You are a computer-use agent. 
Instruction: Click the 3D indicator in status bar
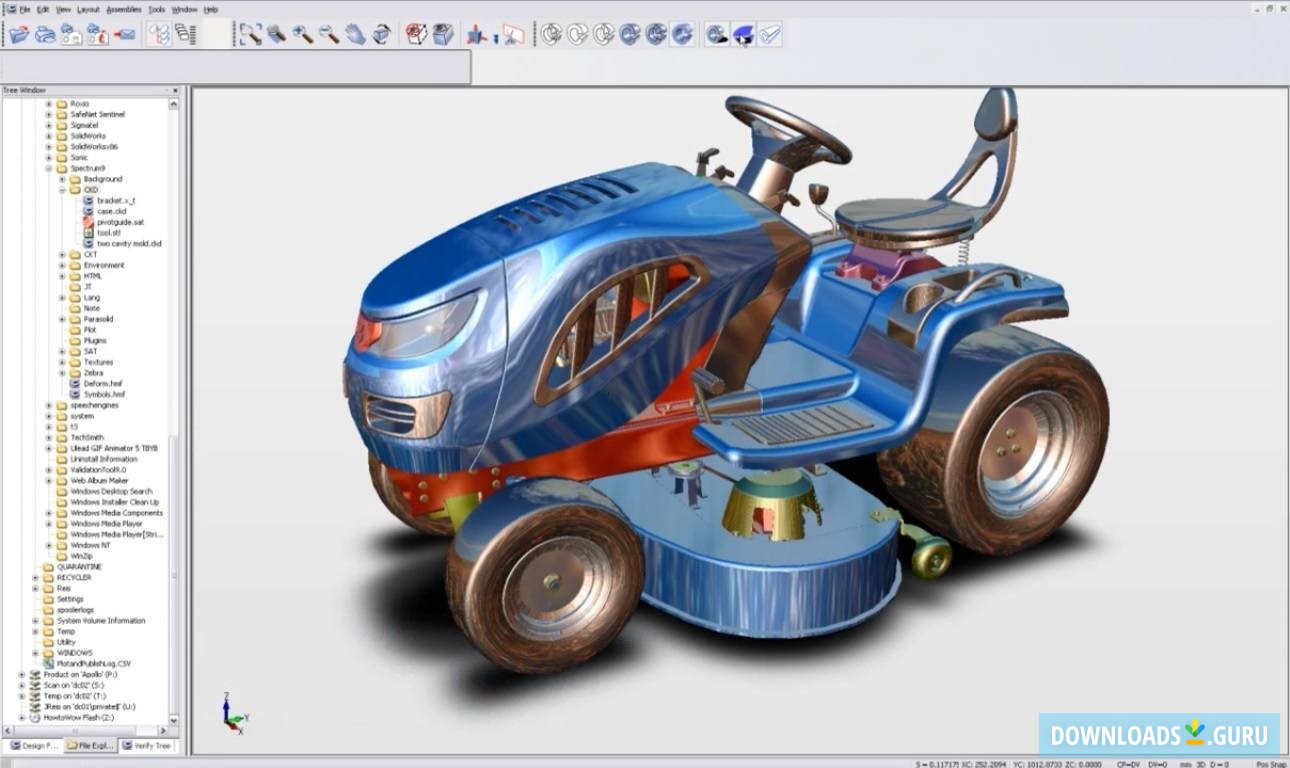(x=1200, y=764)
